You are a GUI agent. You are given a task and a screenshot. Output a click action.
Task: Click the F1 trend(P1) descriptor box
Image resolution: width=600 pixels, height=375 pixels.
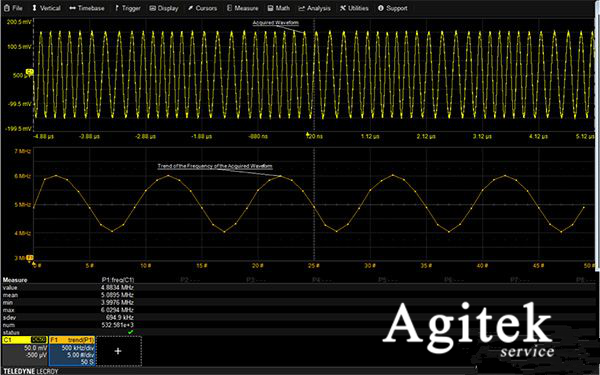point(72,351)
